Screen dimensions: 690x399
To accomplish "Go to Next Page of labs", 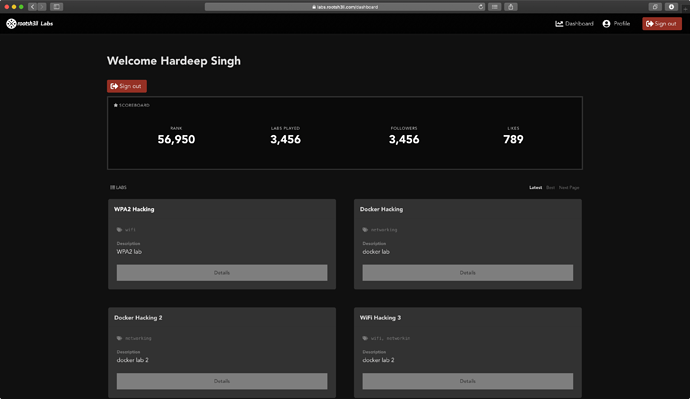I will click(569, 187).
